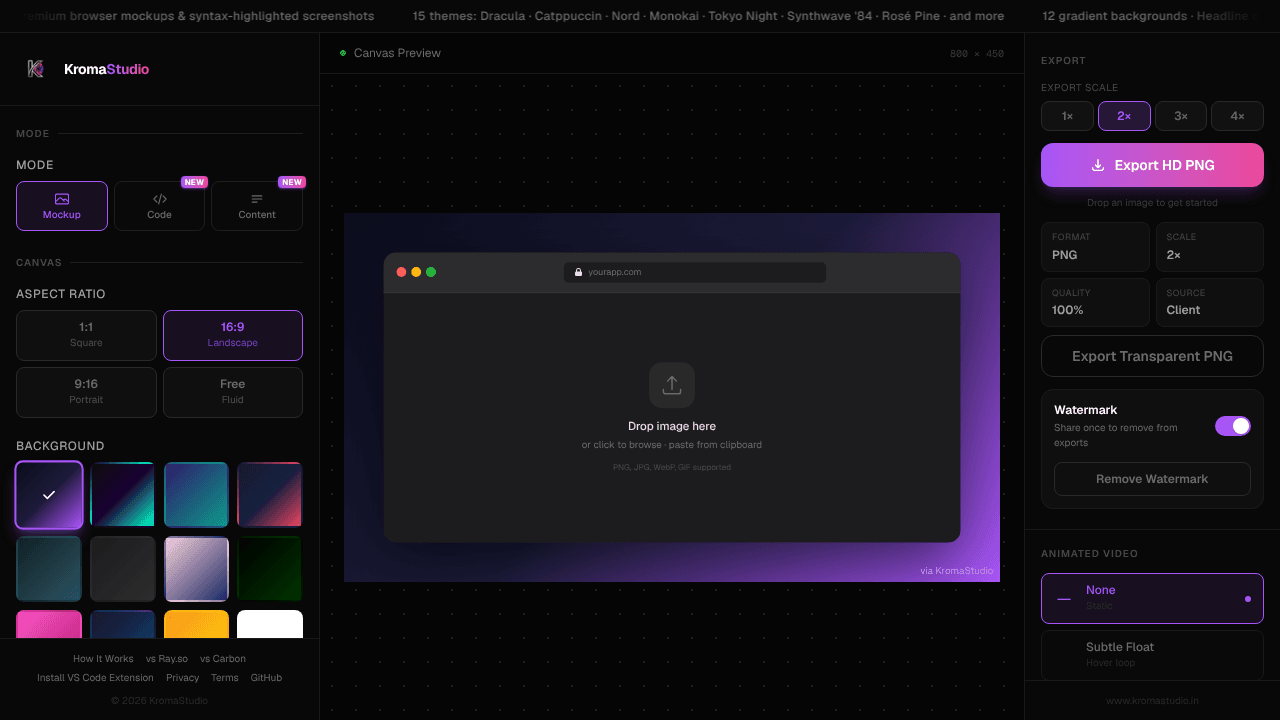Set export scale to 2×

point(1124,116)
